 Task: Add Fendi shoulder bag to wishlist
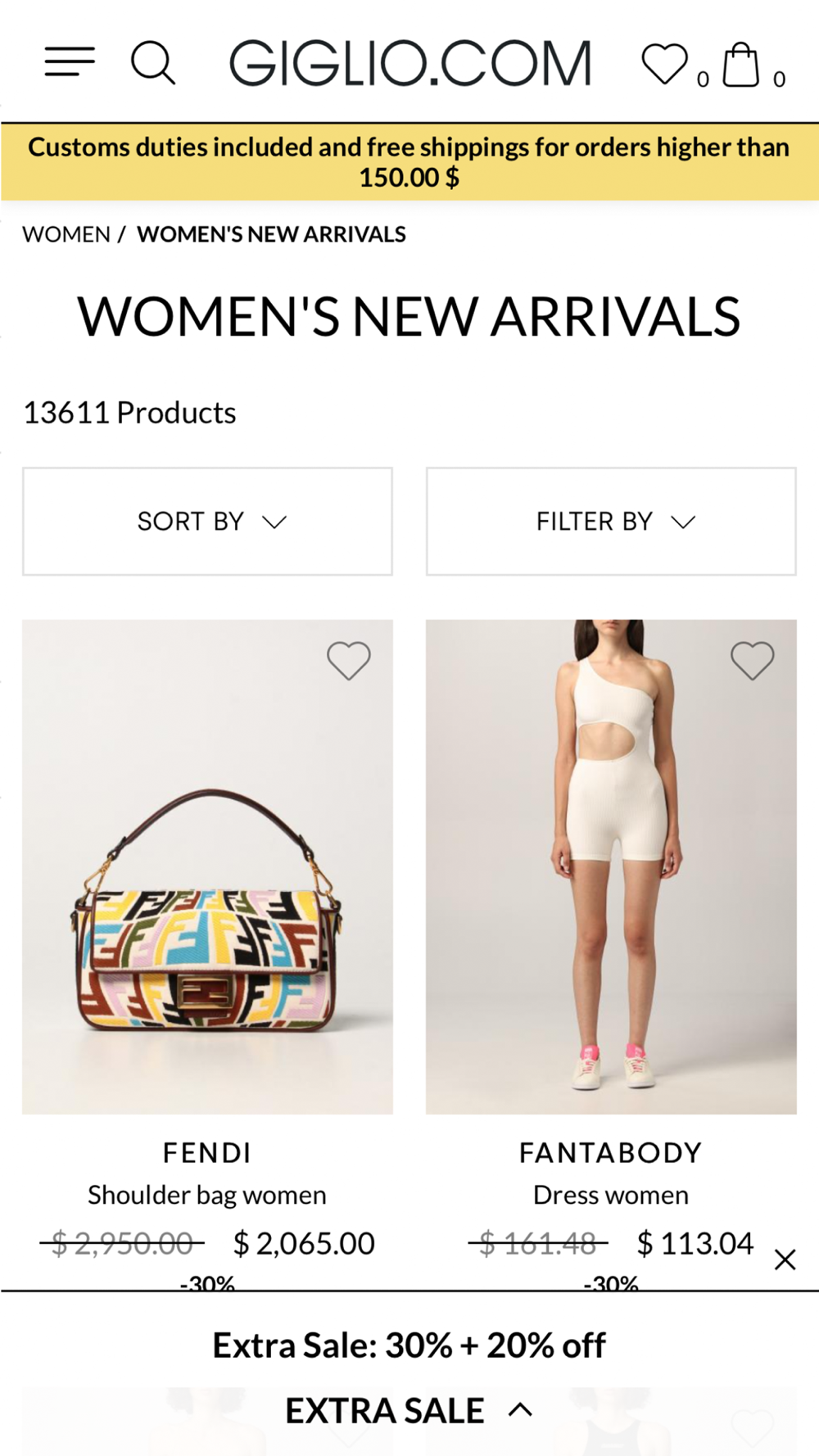click(x=349, y=660)
